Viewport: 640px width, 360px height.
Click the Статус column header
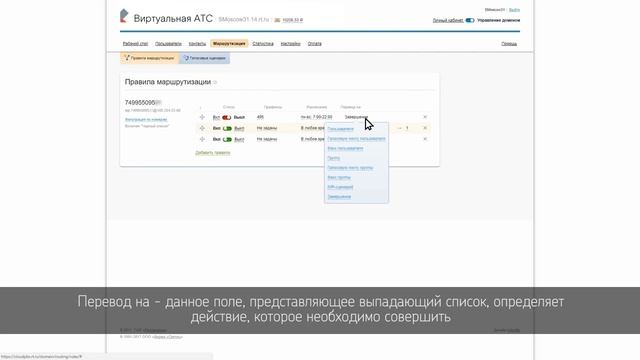[229, 107]
